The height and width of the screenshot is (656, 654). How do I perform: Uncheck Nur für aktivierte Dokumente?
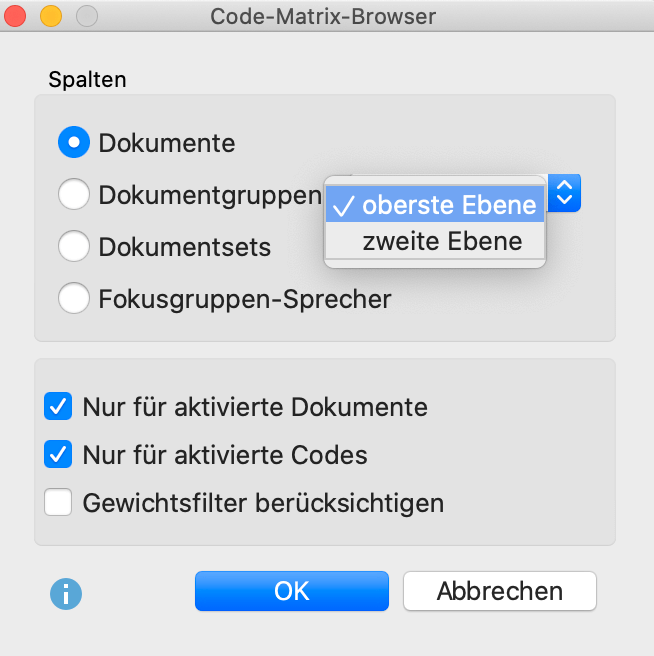(59, 407)
